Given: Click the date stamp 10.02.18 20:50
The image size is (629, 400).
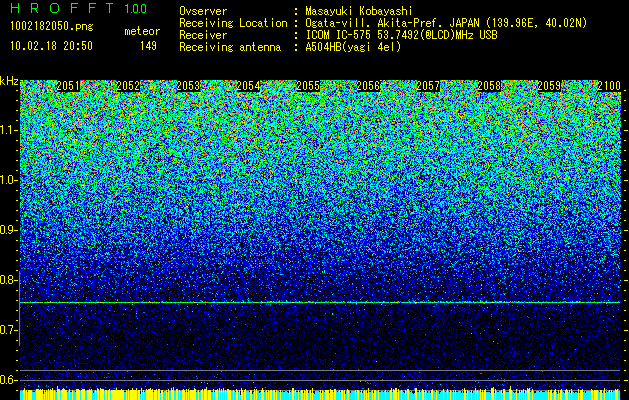Looking at the screenshot, I should point(52,46).
